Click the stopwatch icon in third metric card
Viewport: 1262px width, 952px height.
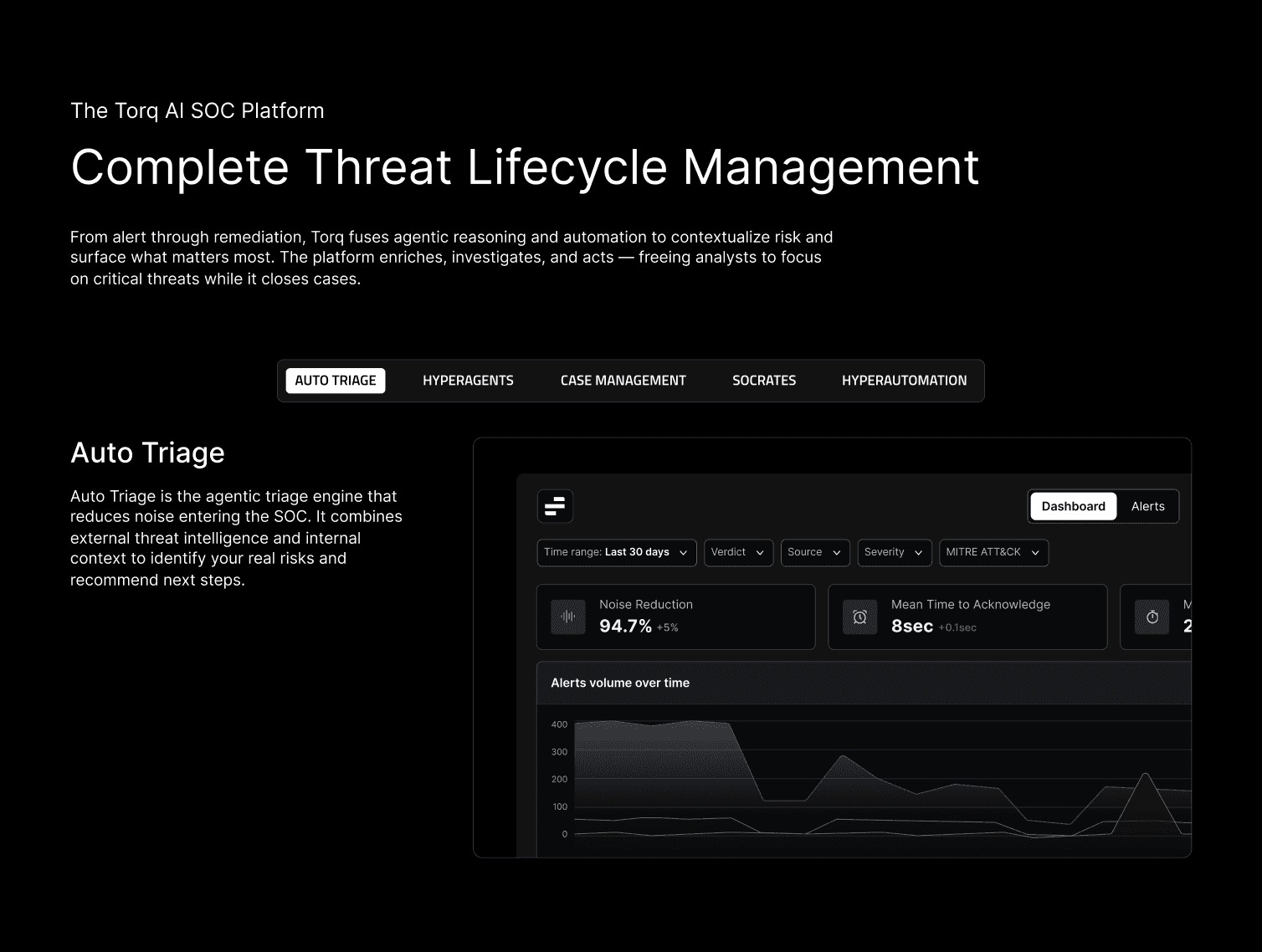[x=1152, y=617]
